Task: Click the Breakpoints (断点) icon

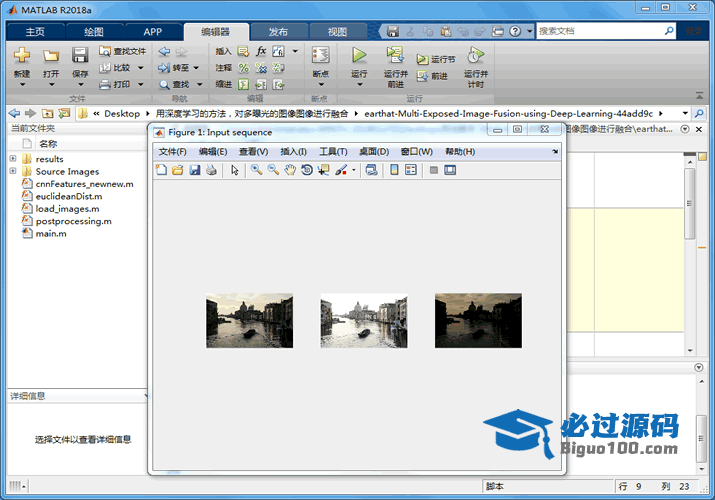Action: point(320,56)
